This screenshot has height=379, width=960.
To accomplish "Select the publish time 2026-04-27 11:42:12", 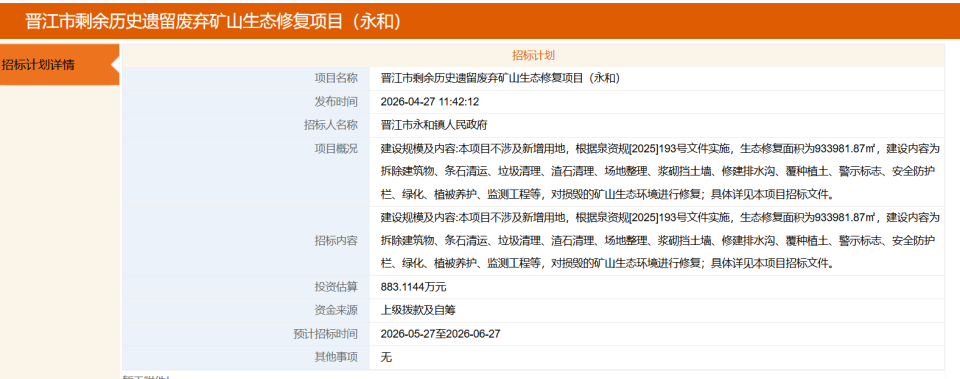I will (x=429, y=102).
